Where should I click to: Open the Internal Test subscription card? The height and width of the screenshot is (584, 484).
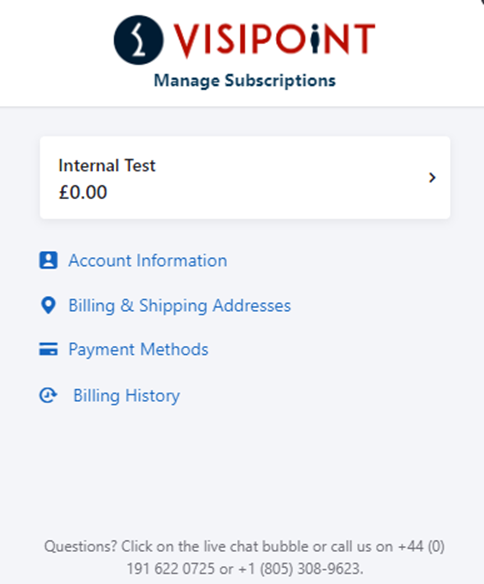tap(245, 177)
